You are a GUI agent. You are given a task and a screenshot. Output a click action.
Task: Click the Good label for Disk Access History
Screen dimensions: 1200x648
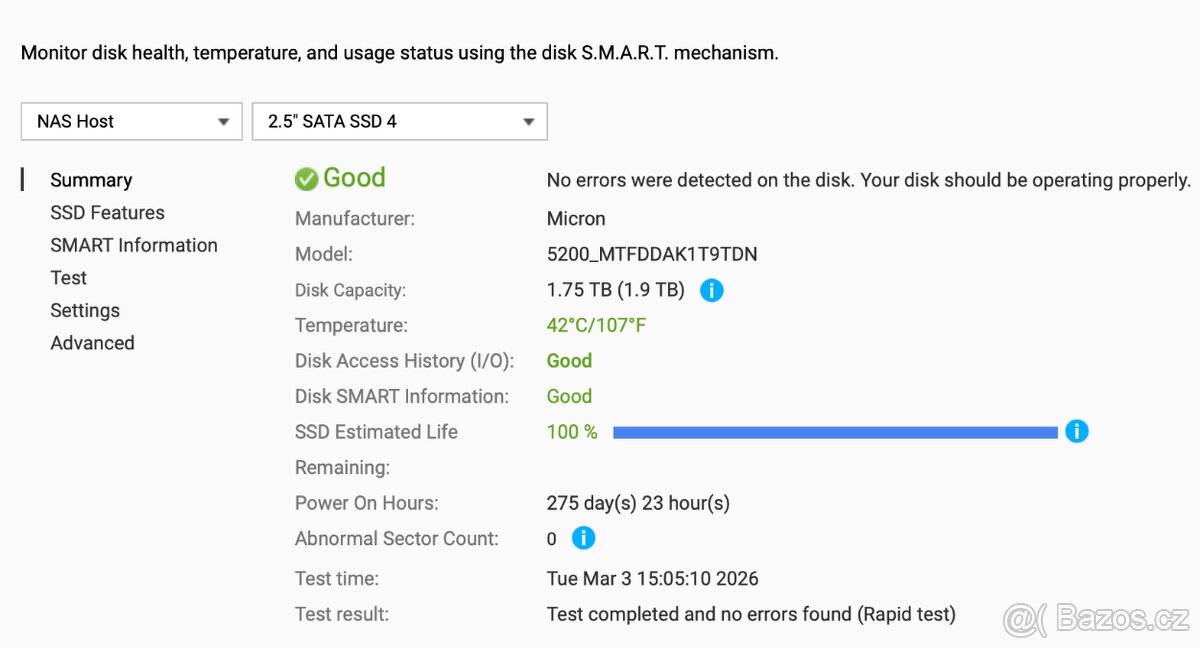click(569, 360)
